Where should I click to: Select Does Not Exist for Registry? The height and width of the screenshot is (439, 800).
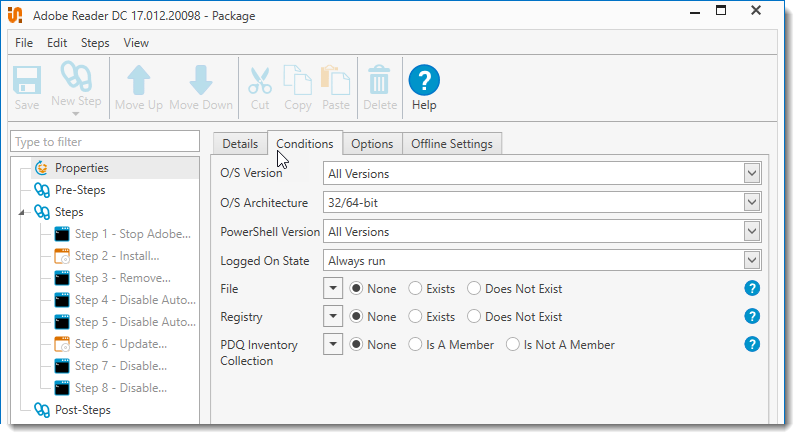[474, 317]
